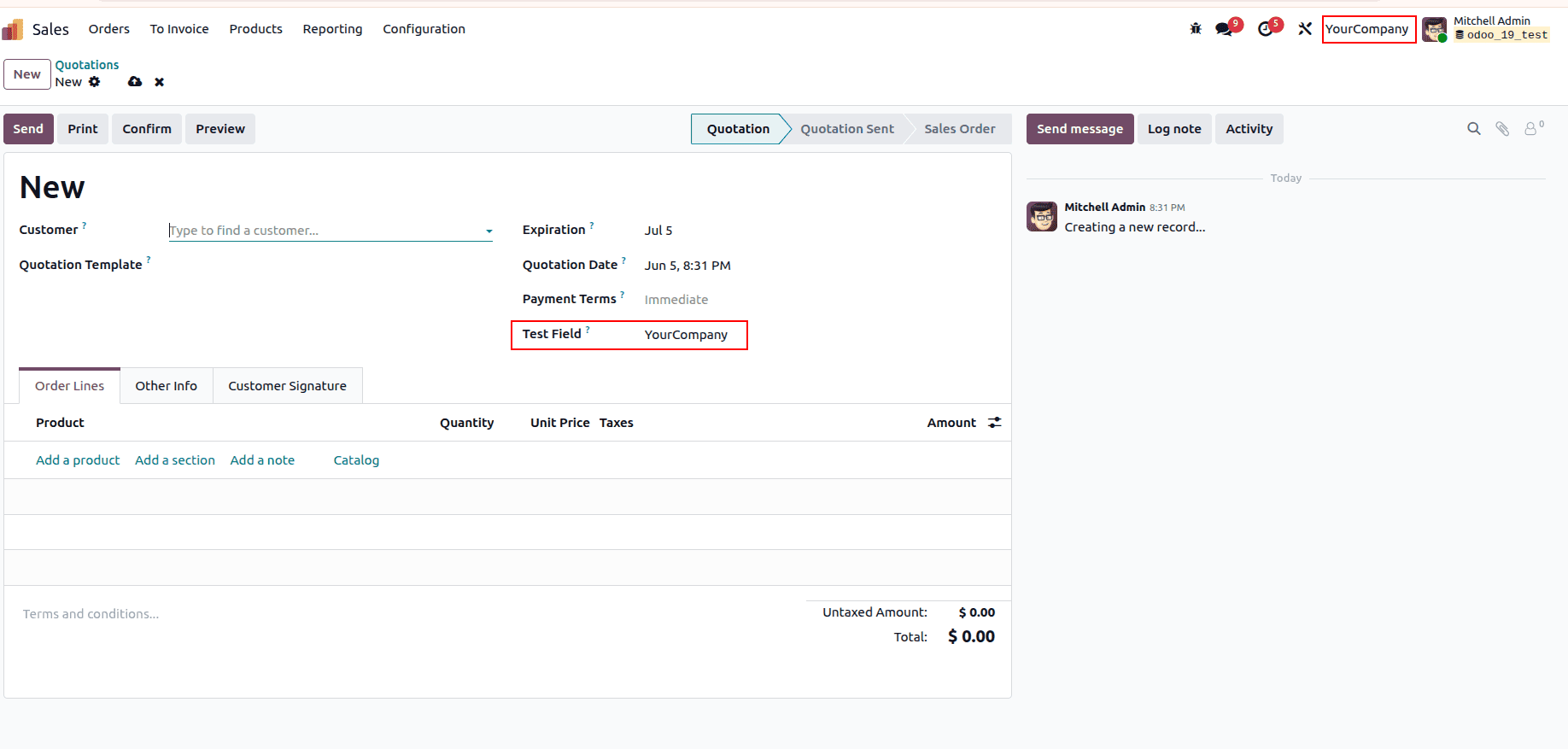Viewport: 1568px width, 749px height.
Task: Show Test Field help question mark
Action: pyautogui.click(x=588, y=330)
